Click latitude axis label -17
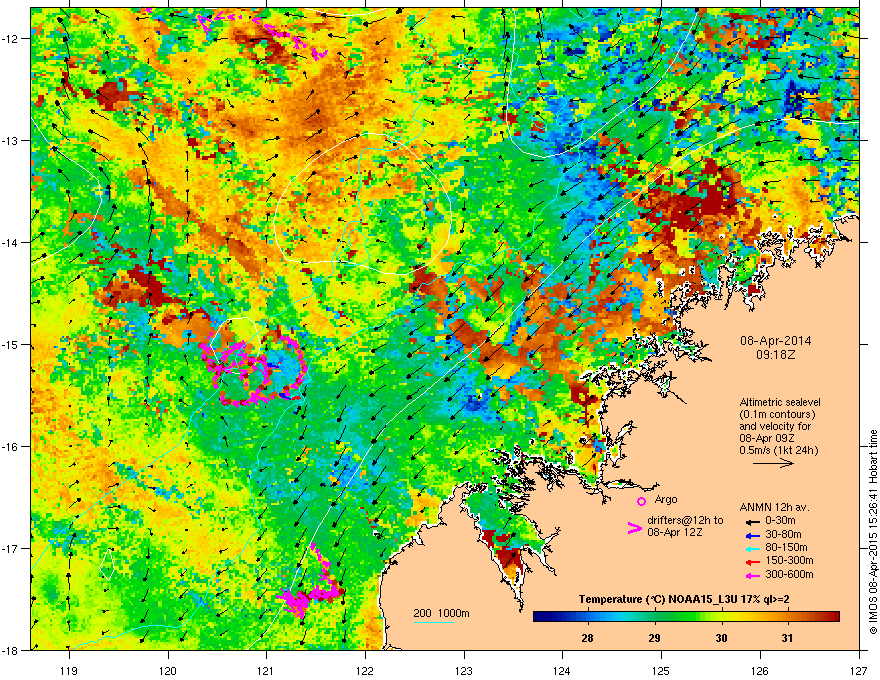The image size is (880, 680). [x=11, y=549]
